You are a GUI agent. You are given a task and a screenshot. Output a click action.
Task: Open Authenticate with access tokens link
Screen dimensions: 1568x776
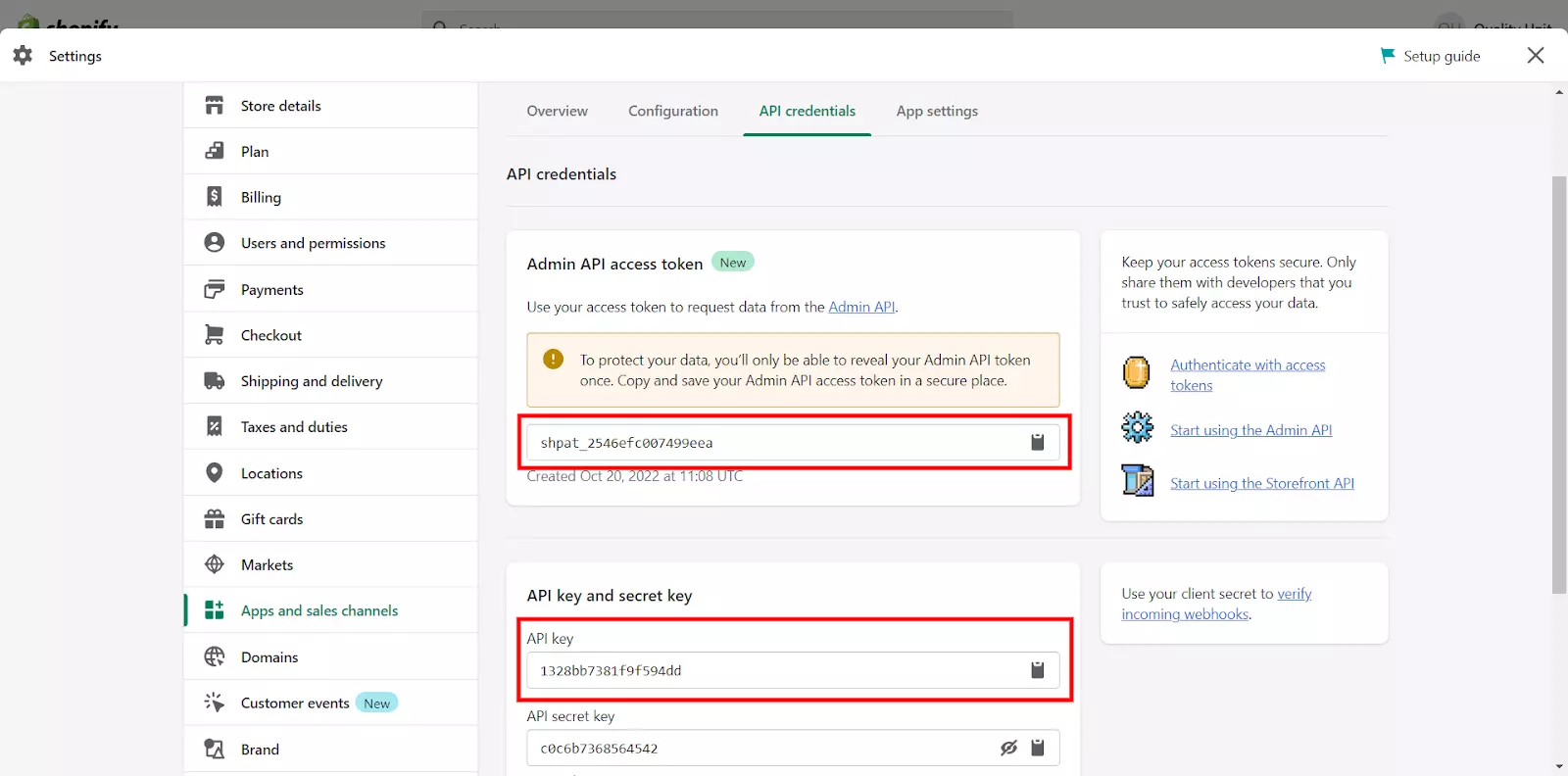click(x=1247, y=365)
